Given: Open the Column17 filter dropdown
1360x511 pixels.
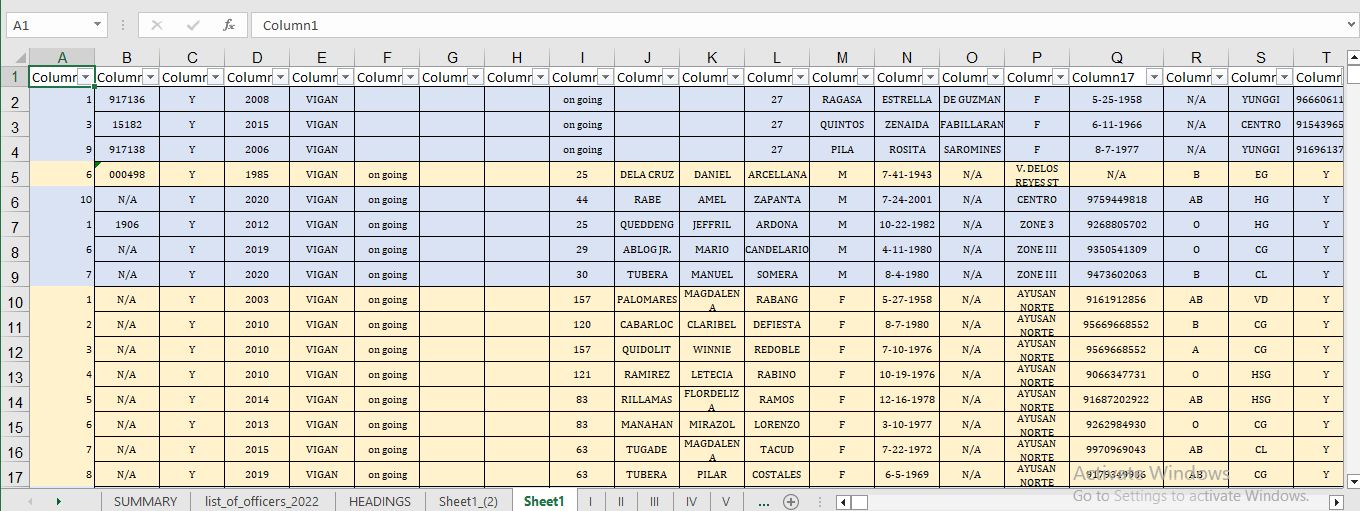Looking at the screenshot, I should (1154, 77).
